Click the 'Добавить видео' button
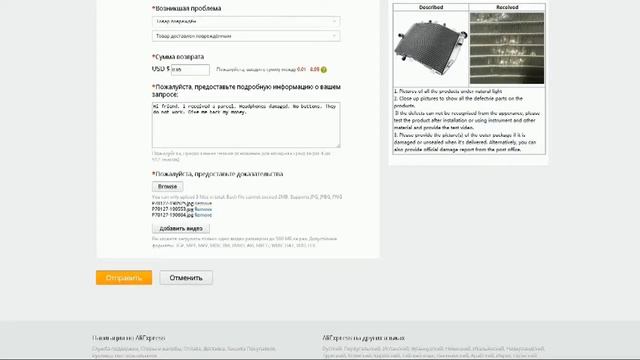 pos(181,229)
